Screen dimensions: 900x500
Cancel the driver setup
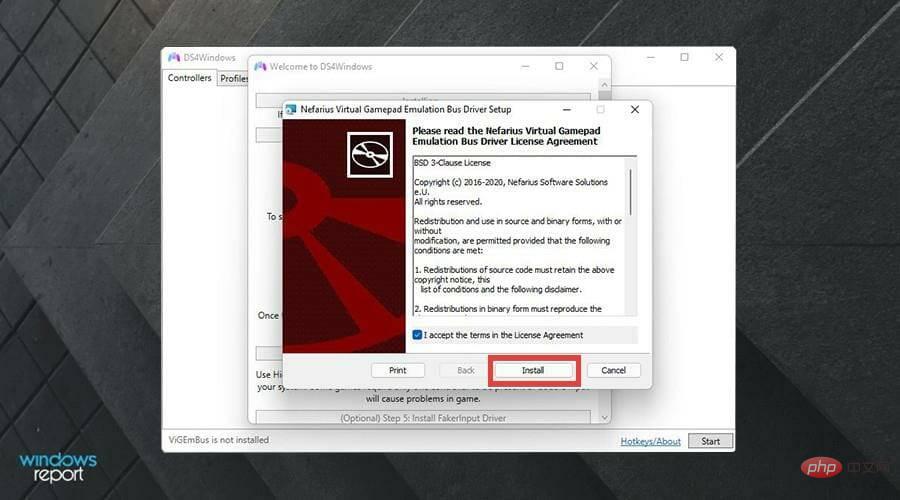(613, 370)
